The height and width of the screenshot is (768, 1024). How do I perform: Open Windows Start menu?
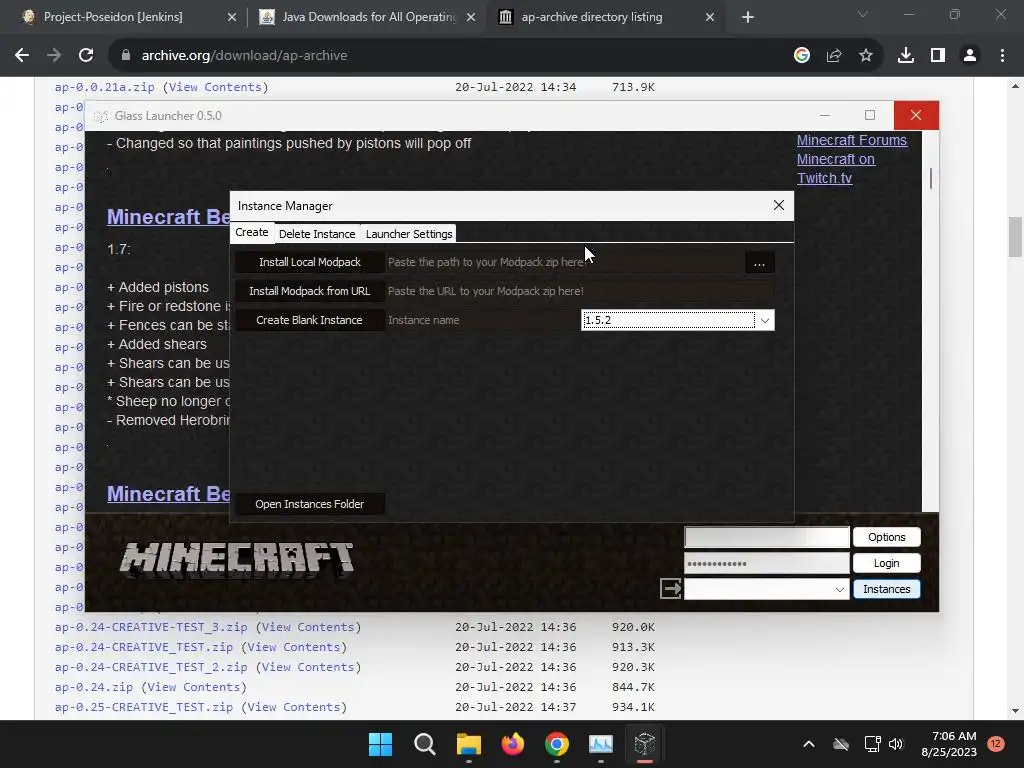coord(380,744)
